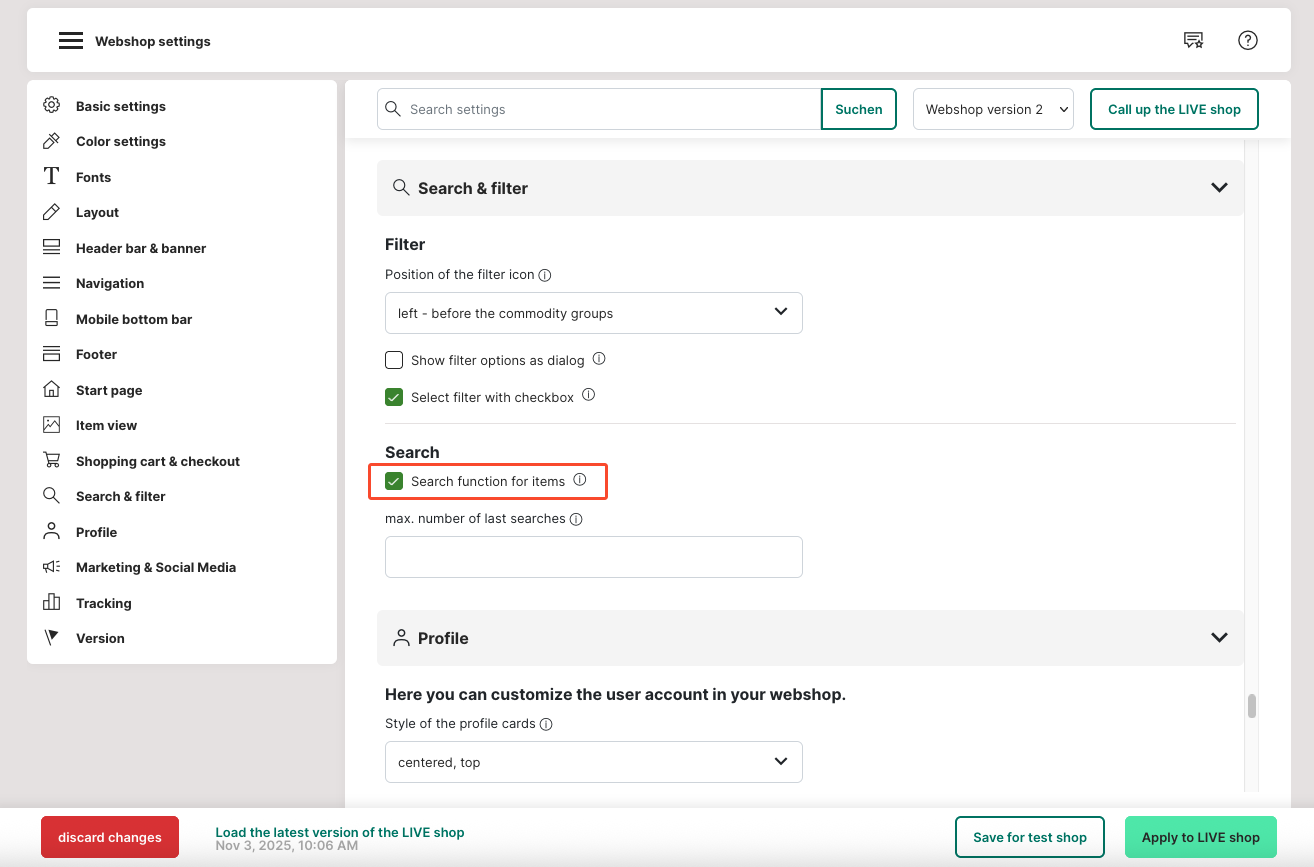Open the Webshop version 2 dropdown
The height and width of the screenshot is (867, 1314).
click(x=992, y=109)
